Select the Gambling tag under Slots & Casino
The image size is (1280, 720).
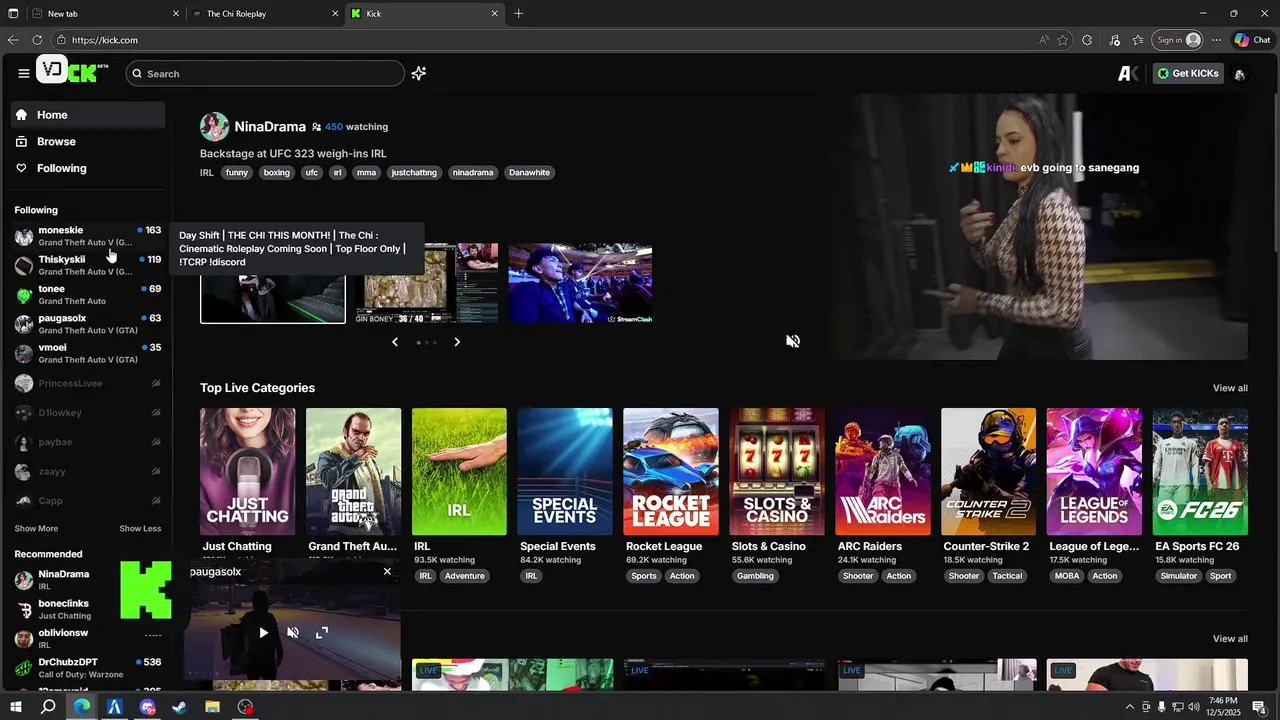[x=755, y=576]
